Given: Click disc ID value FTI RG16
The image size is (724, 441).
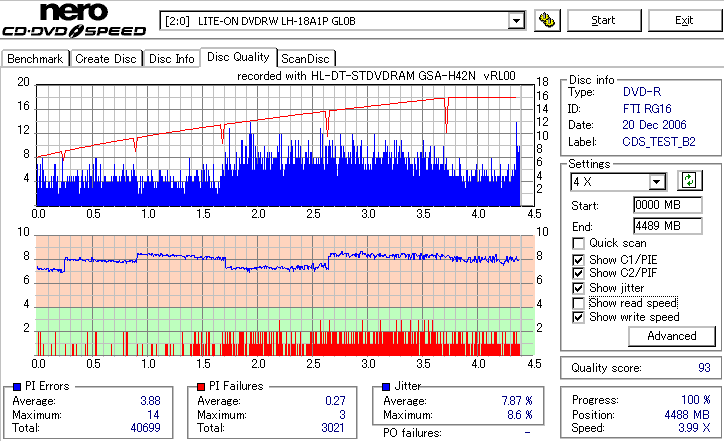Looking at the screenshot, I should (x=647, y=109).
